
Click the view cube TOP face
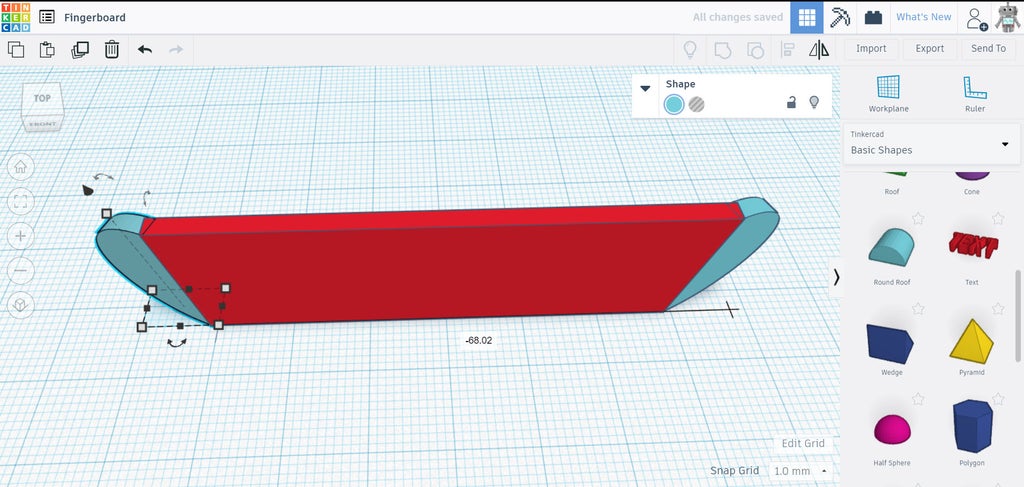click(x=42, y=99)
